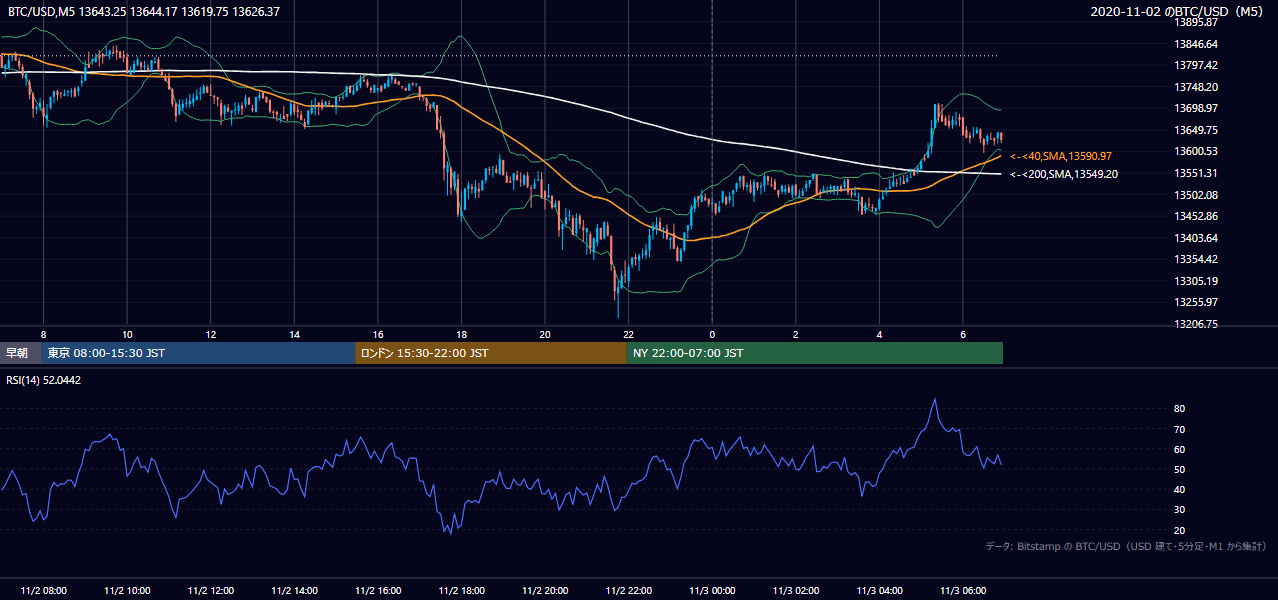
Task: Click price axis value 13502.08
Action: (x=1196, y=194)
